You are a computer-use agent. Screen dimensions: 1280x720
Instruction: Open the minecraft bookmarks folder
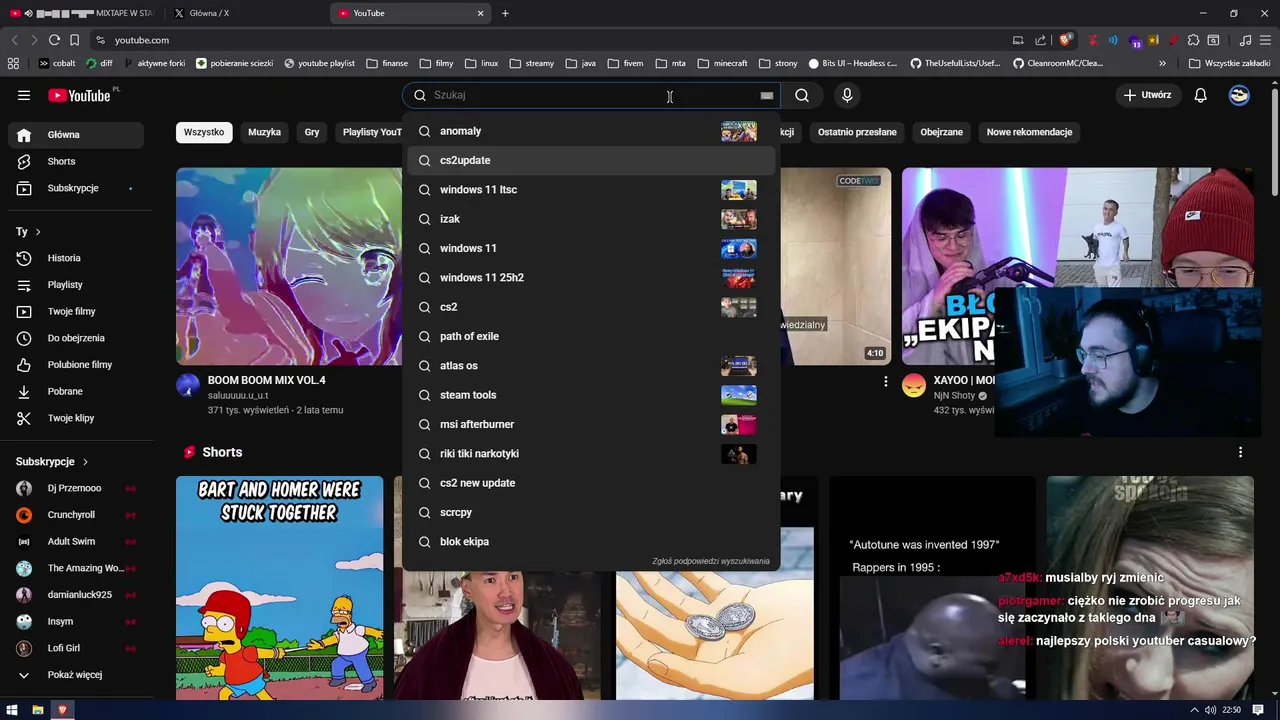coord(722,63)
